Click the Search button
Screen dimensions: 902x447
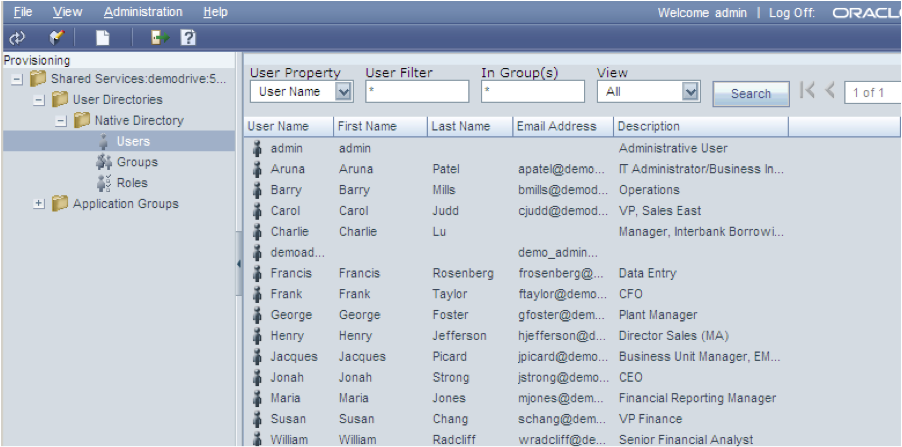point(750,94)
